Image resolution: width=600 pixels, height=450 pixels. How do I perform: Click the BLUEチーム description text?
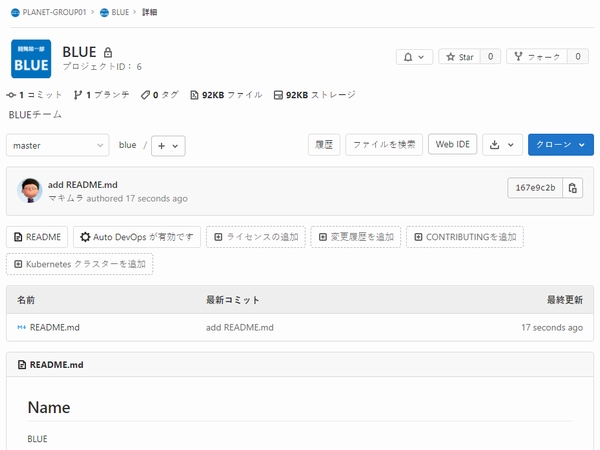tap(35, 115)
